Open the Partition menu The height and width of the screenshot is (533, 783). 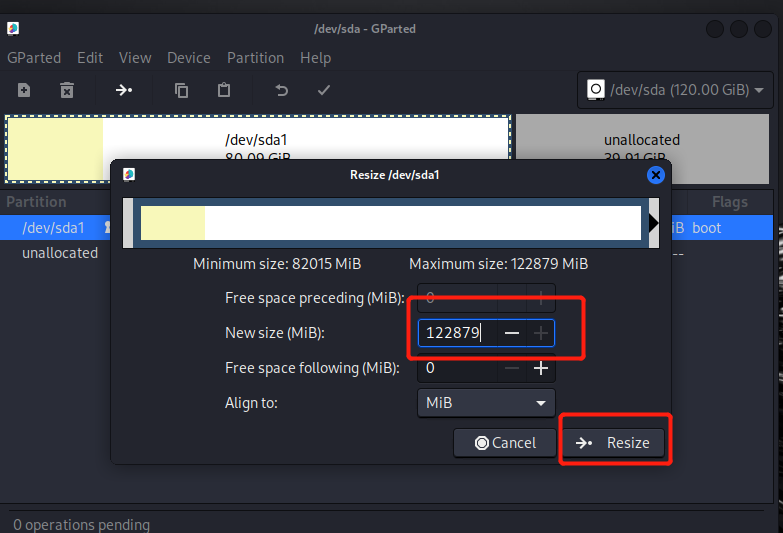(x=255, y=58)
